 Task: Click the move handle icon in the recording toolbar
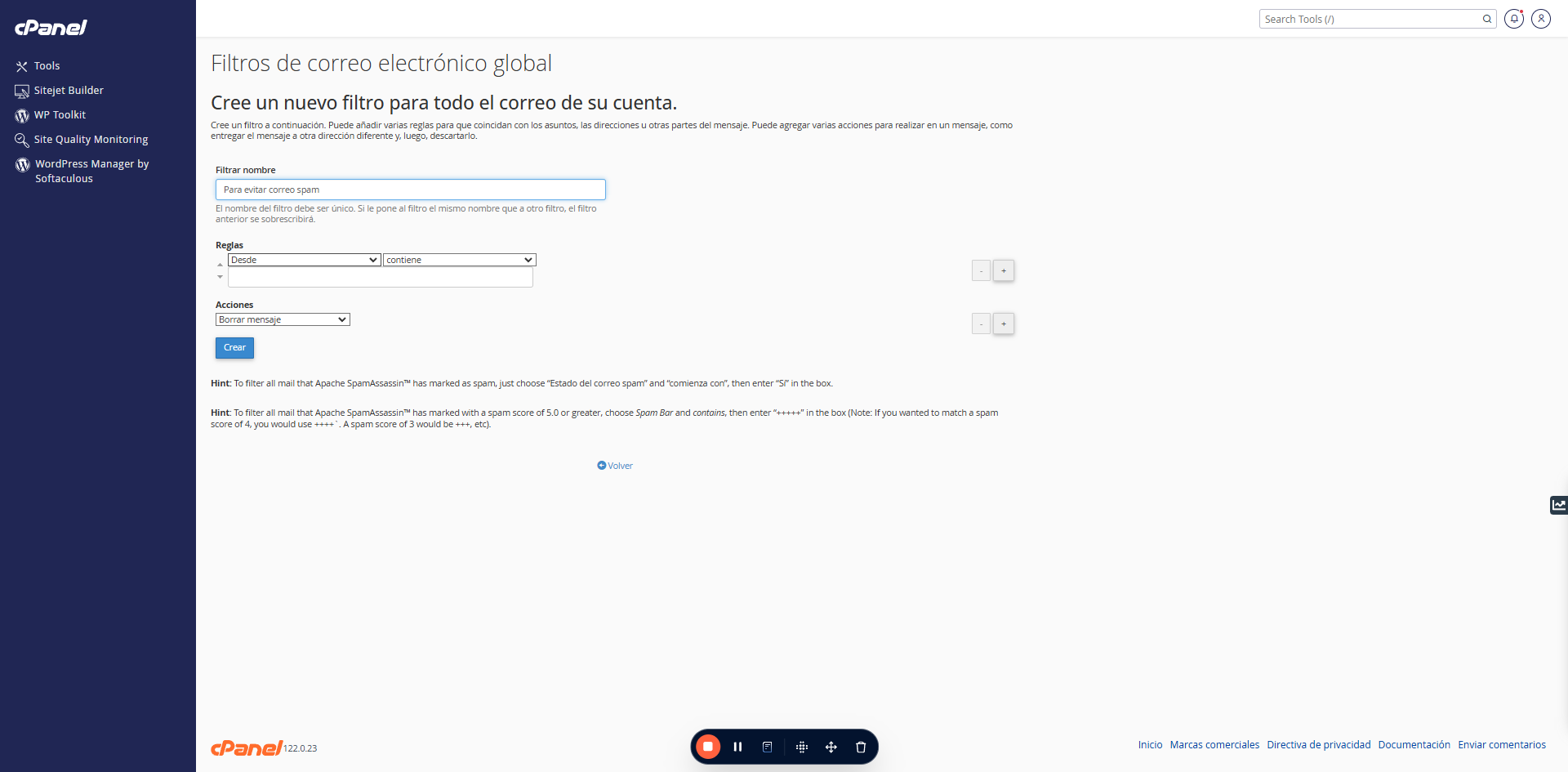(831, 747)
